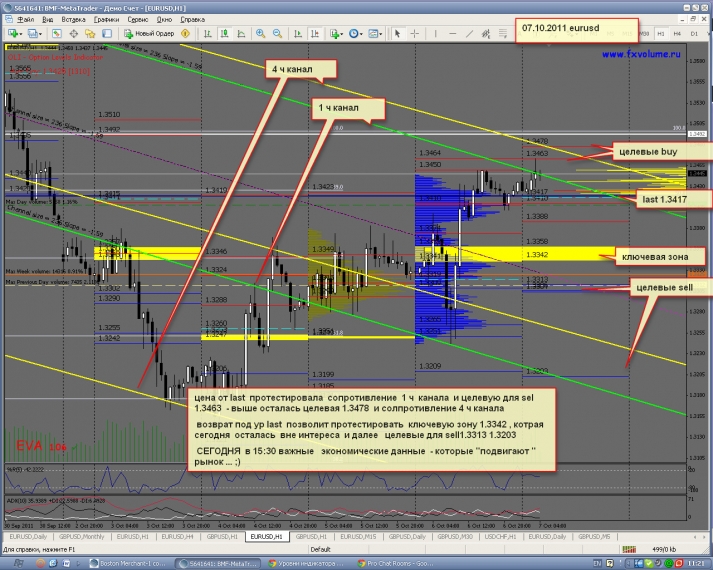Switch chart to bar chart mode

208,34
